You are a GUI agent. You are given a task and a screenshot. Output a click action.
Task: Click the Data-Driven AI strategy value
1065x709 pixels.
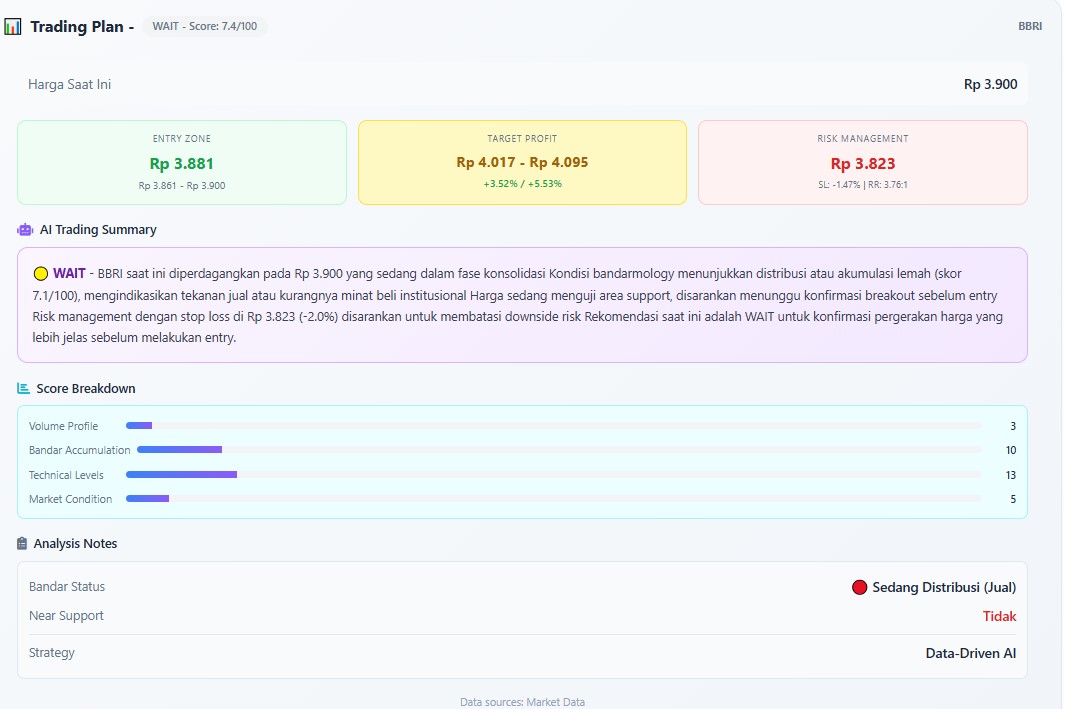click(x=970, y=653)
